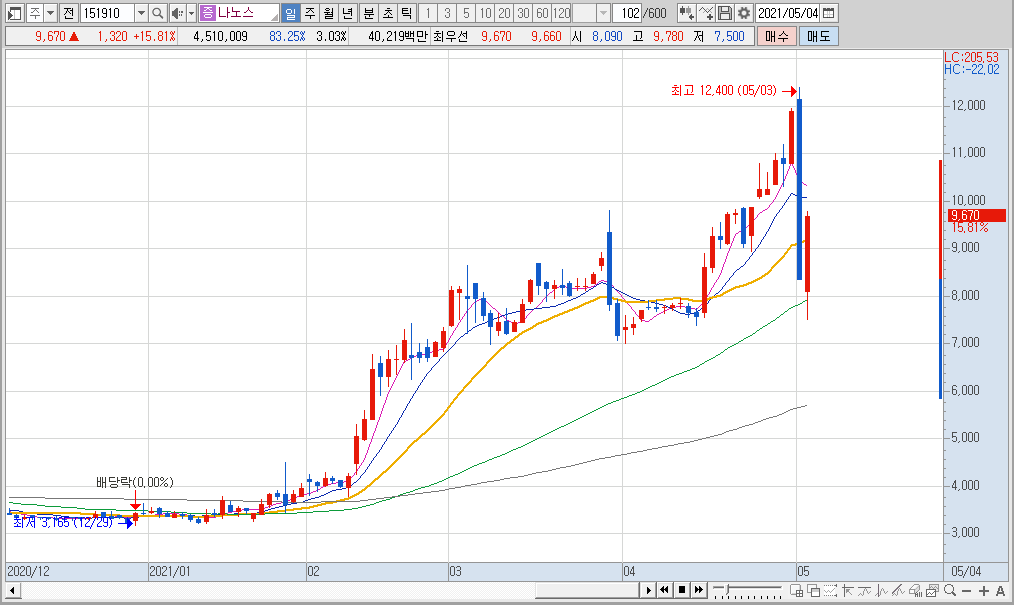Open the 주 market type dropdown arrow

pyautogui.click(x=50, y=13)
